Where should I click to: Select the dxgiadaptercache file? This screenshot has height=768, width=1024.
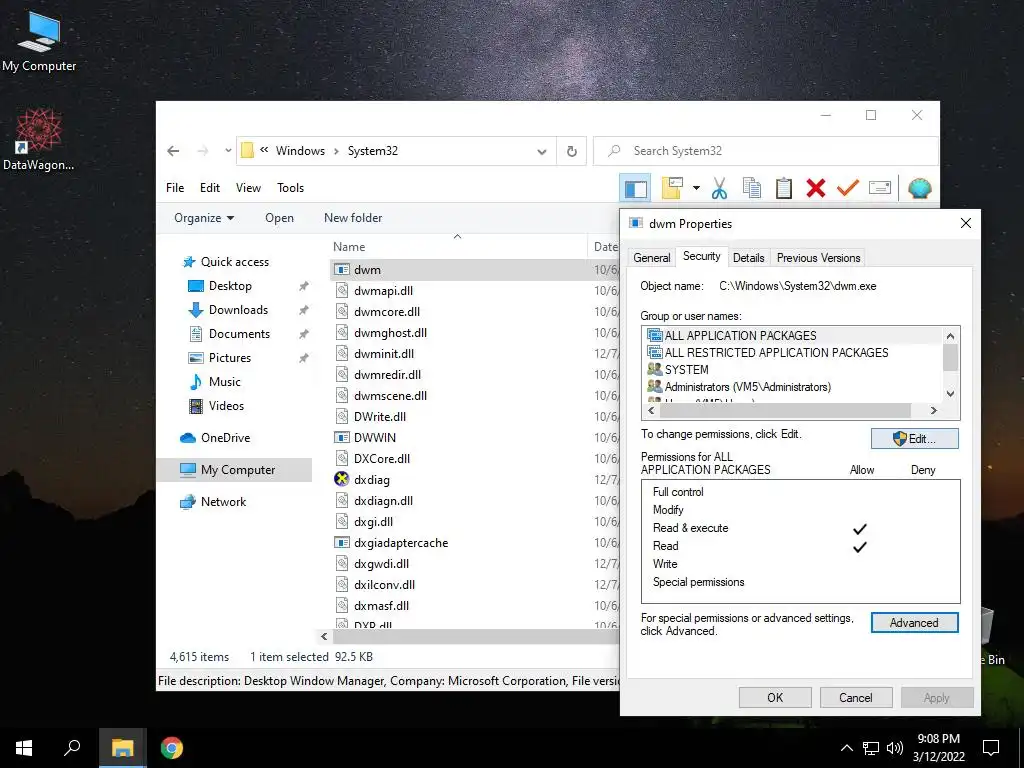(x=401, y=543)
